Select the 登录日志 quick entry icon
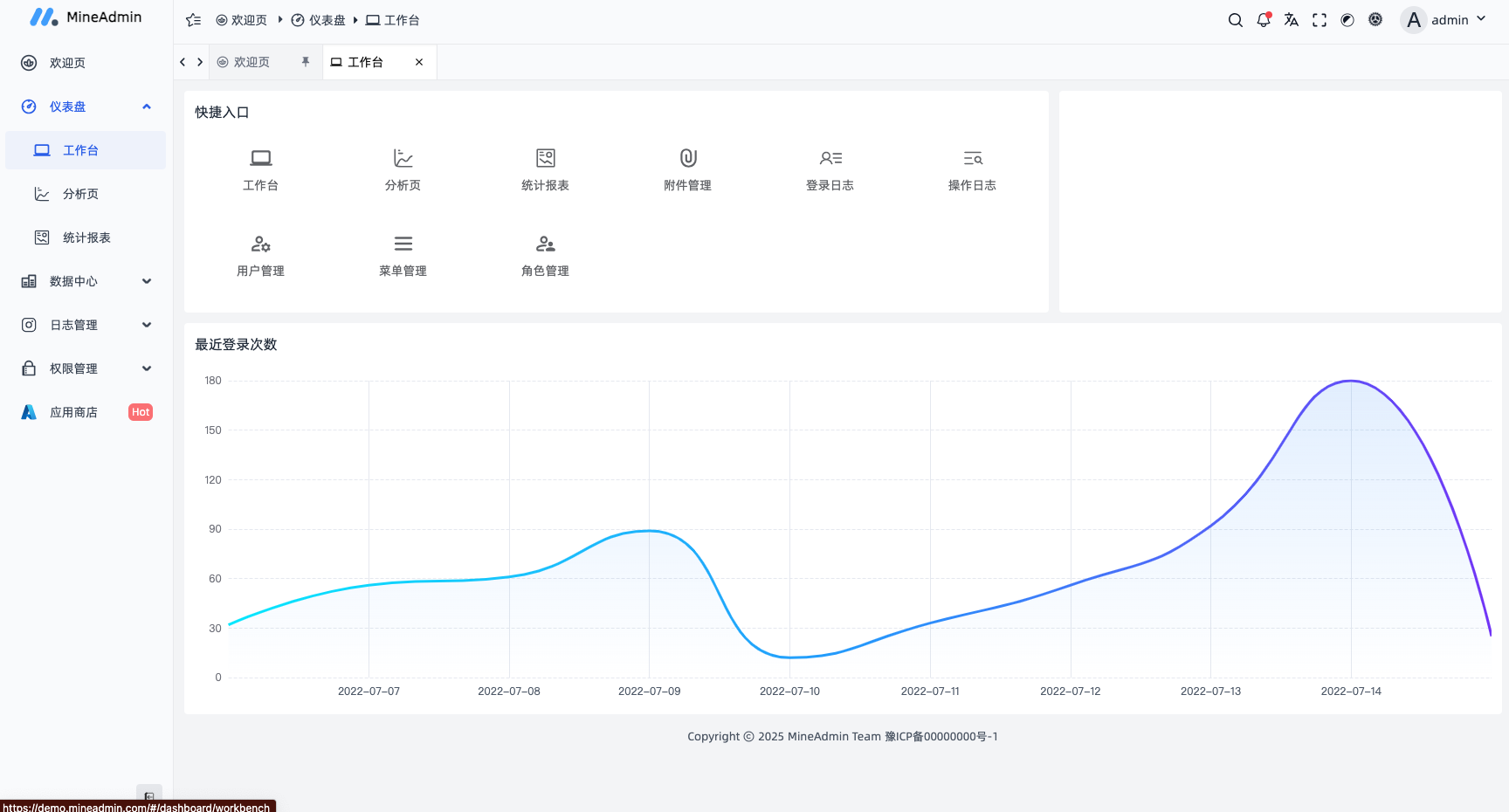Image resolution: width=1509 pixels, height=812 pixels. pos(830,168)
